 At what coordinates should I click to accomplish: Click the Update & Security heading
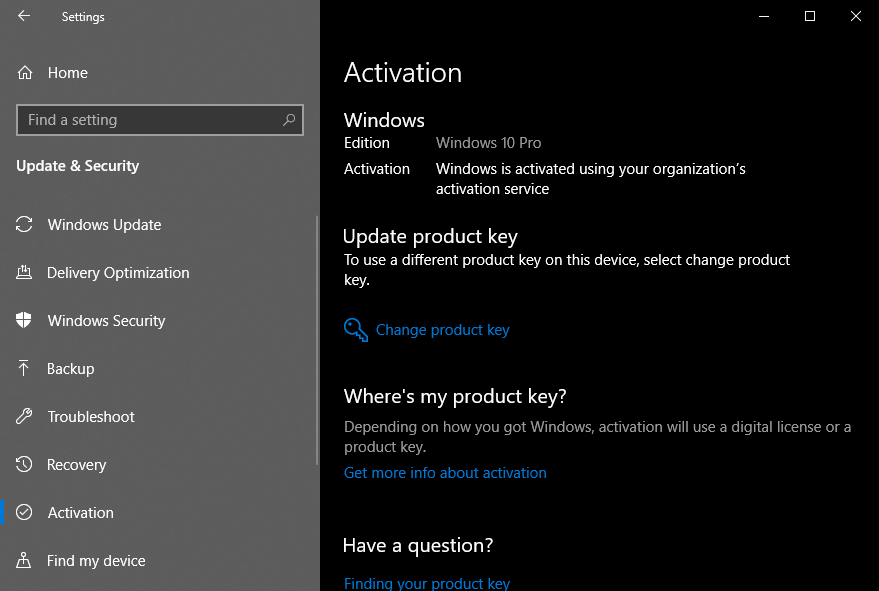77,166
